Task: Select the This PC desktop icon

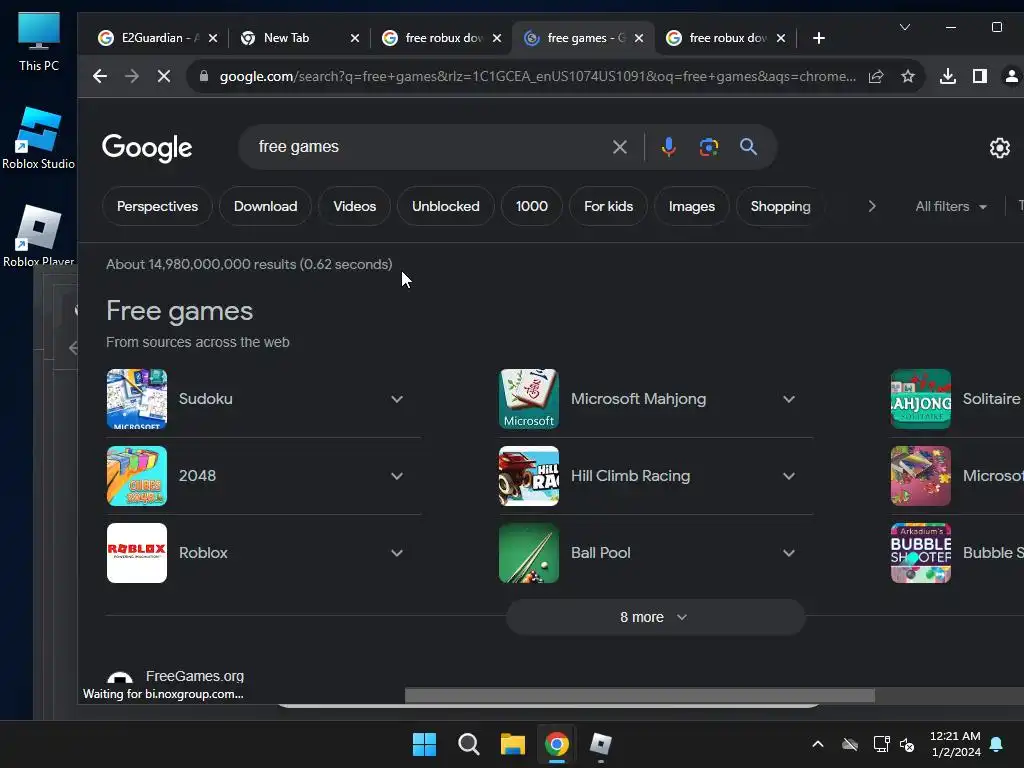Action: click(x=39, y=41)
